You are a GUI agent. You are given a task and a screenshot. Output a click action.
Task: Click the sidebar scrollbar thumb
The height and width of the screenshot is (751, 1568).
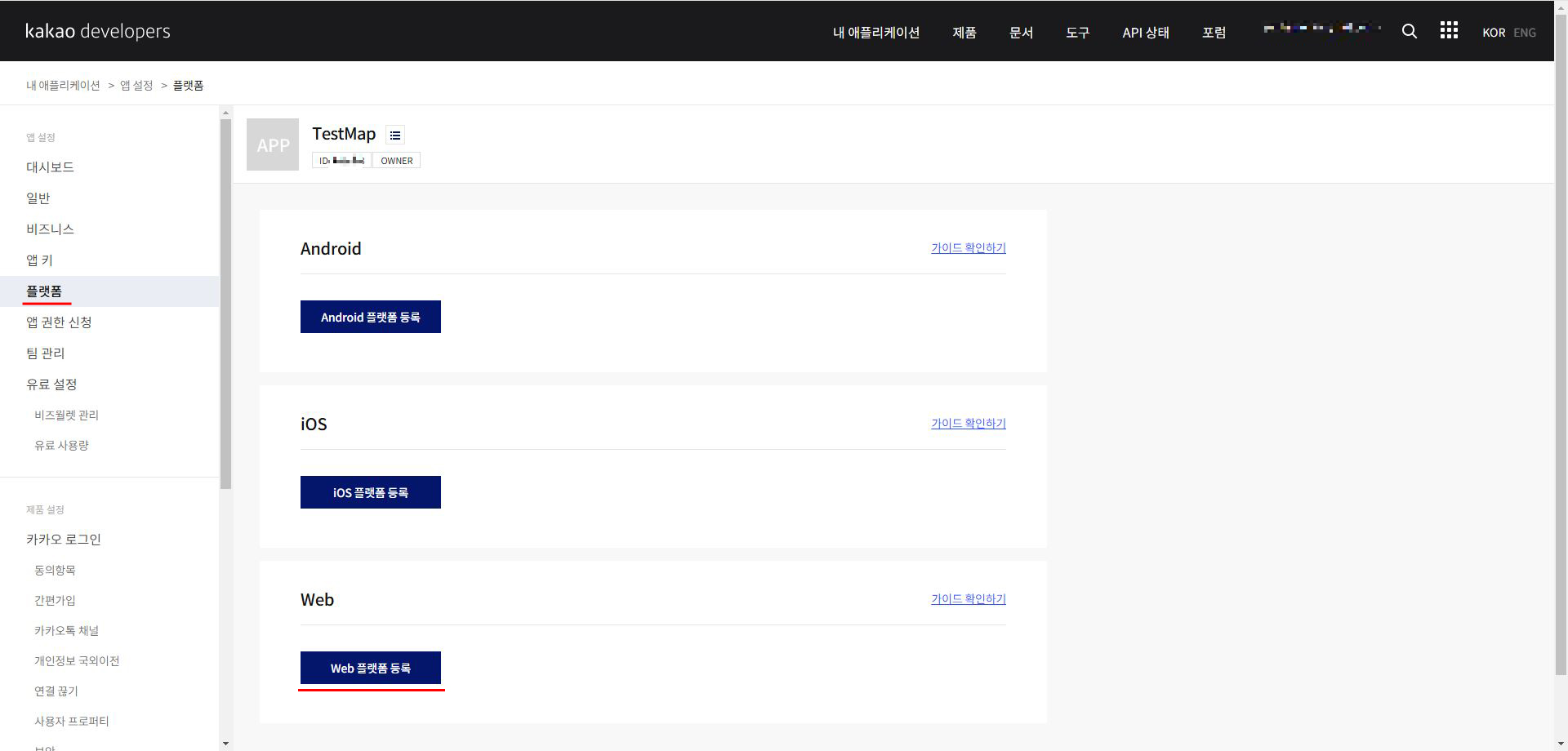click(225, 304)
